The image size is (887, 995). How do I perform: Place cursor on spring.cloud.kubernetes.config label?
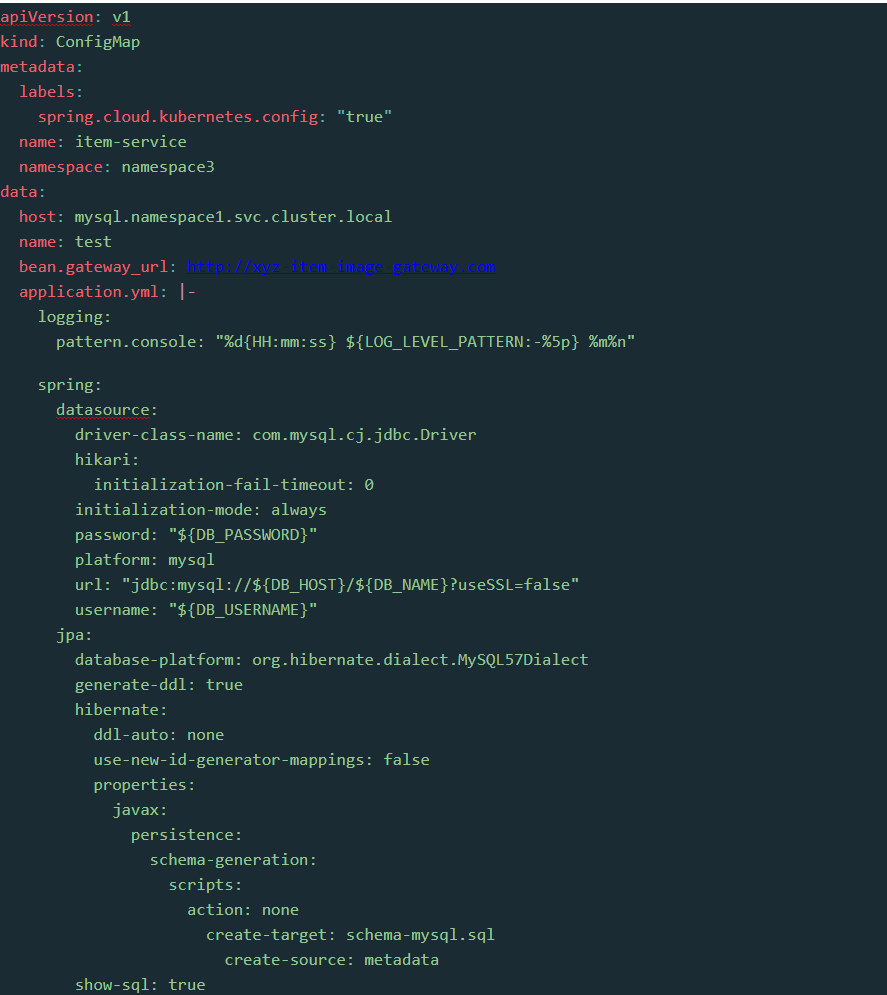pos(178,117)
